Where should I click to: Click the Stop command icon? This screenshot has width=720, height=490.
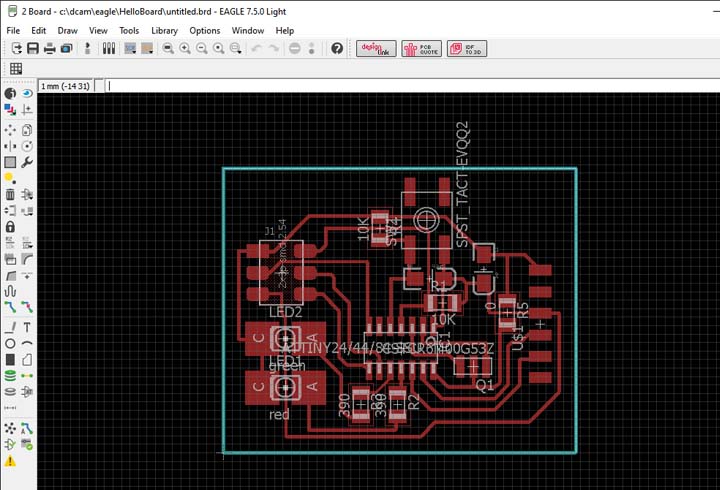coord(295,48)
